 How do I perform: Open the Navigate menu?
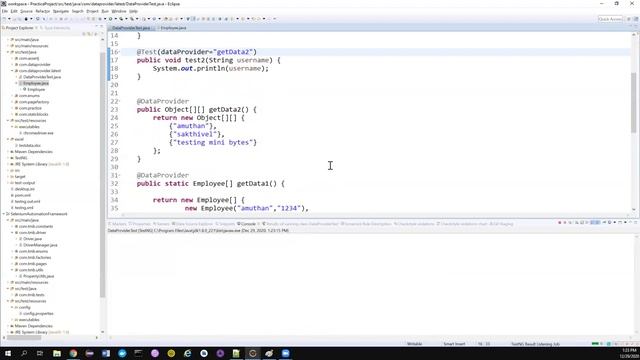[x=61, y=11]
